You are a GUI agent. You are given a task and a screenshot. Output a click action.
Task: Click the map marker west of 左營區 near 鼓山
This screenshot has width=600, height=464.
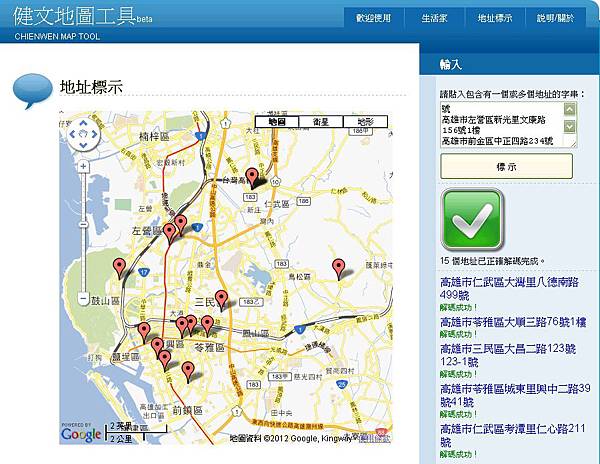[120, 269]
